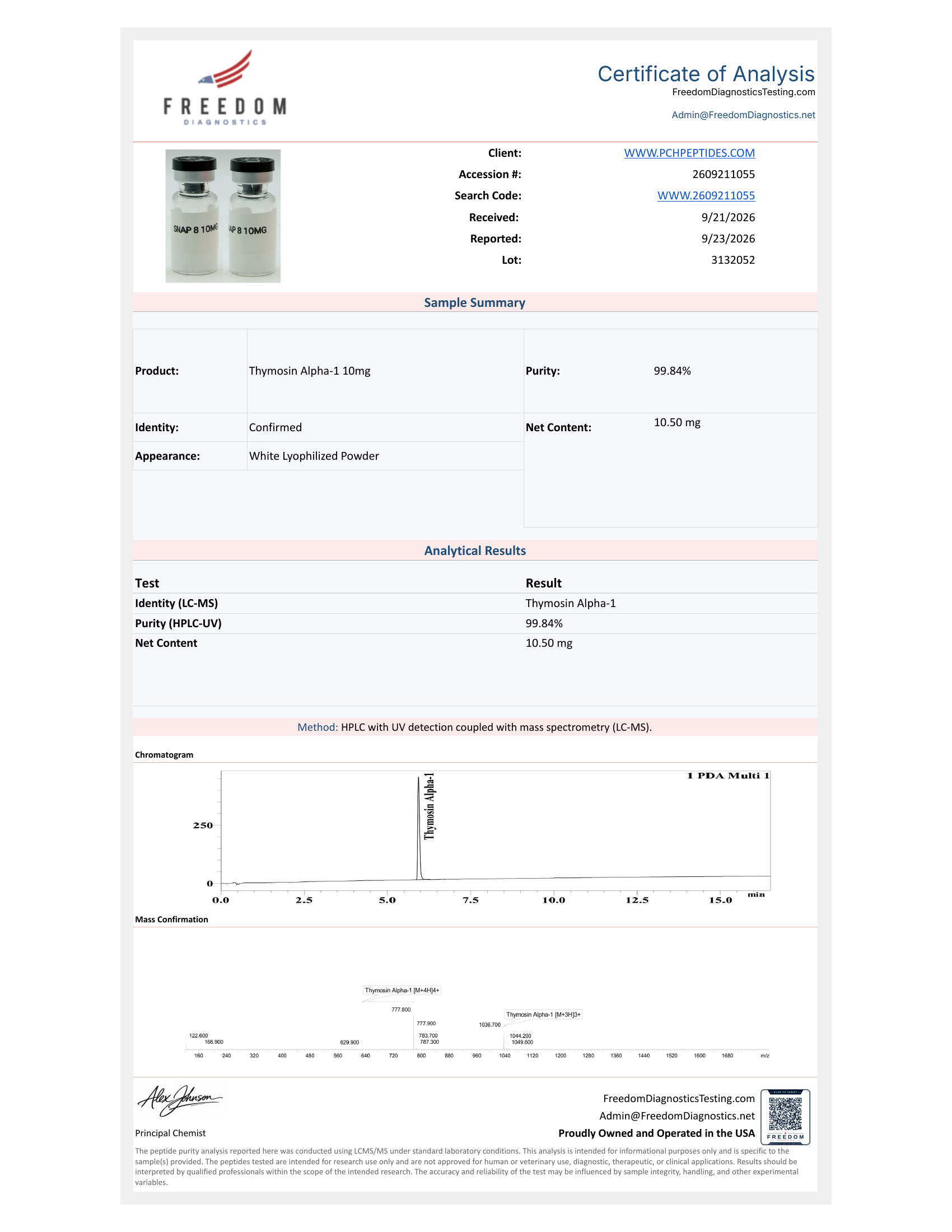Screen dimensions: 952x1232
Task: Click the 1036.700 mass peak label
Action: pos(489,1025)
